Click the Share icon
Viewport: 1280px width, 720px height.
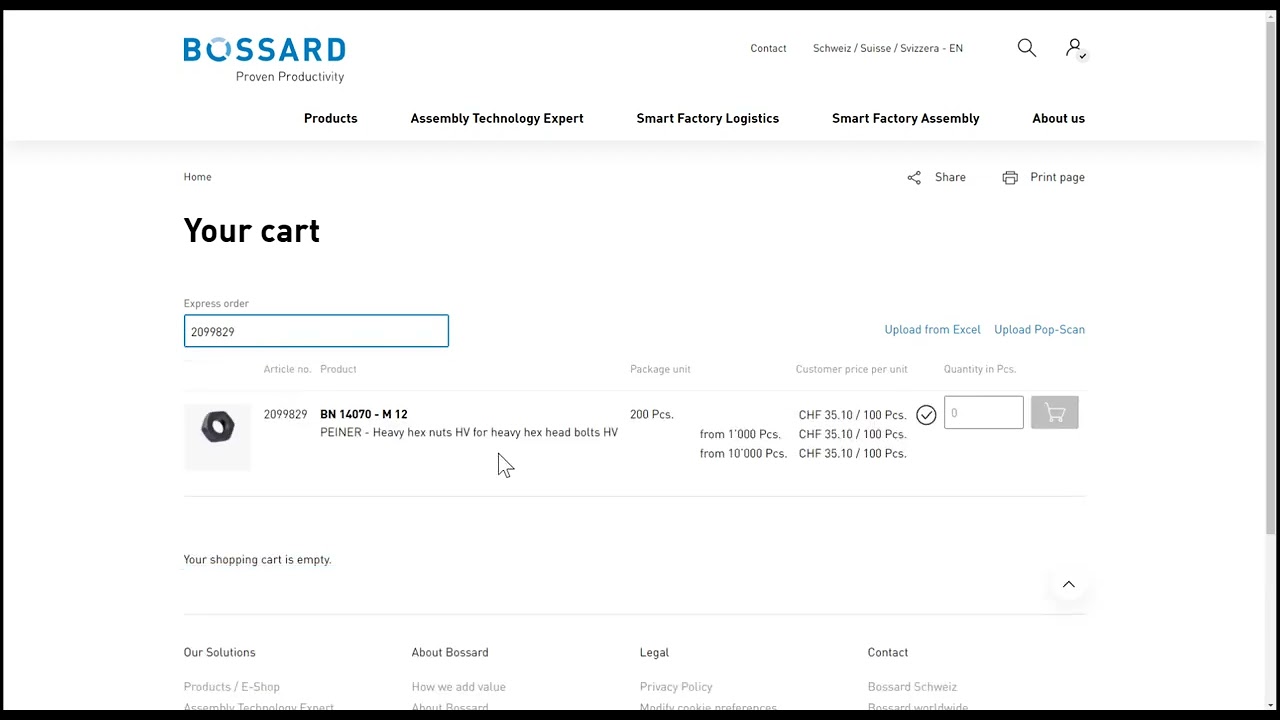914,177
